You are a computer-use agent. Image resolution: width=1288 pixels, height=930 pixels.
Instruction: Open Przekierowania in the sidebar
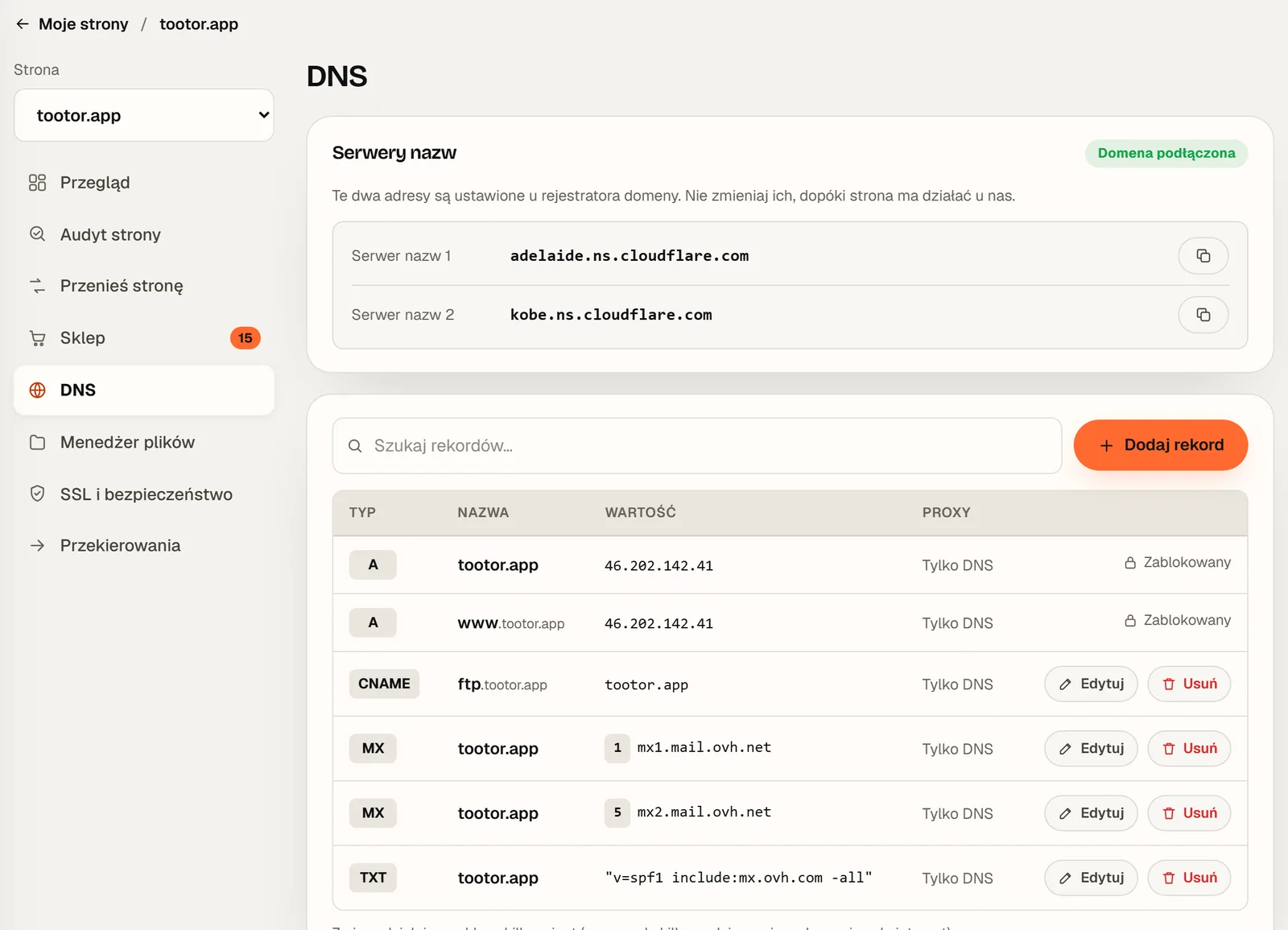click(x=144, y=546)
